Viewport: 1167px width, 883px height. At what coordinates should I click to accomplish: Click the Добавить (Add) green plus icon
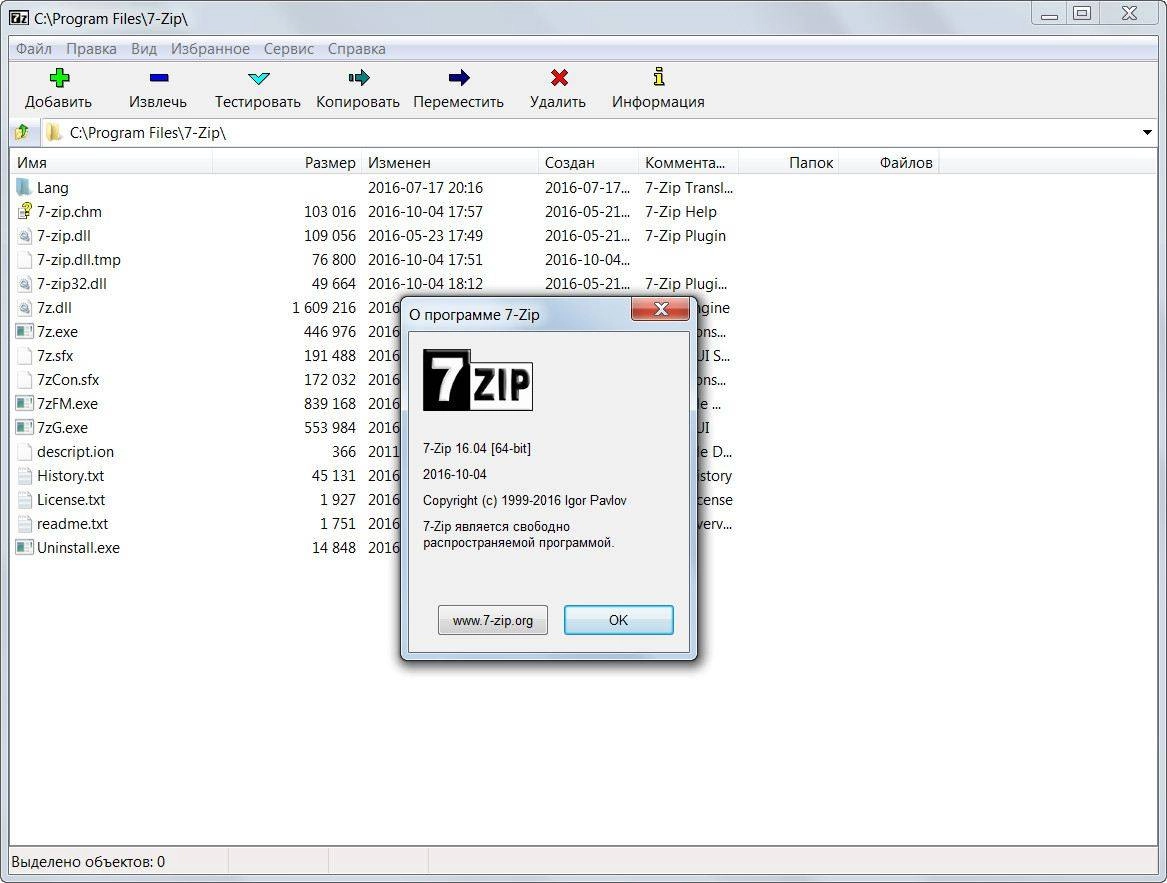point(60,77)
